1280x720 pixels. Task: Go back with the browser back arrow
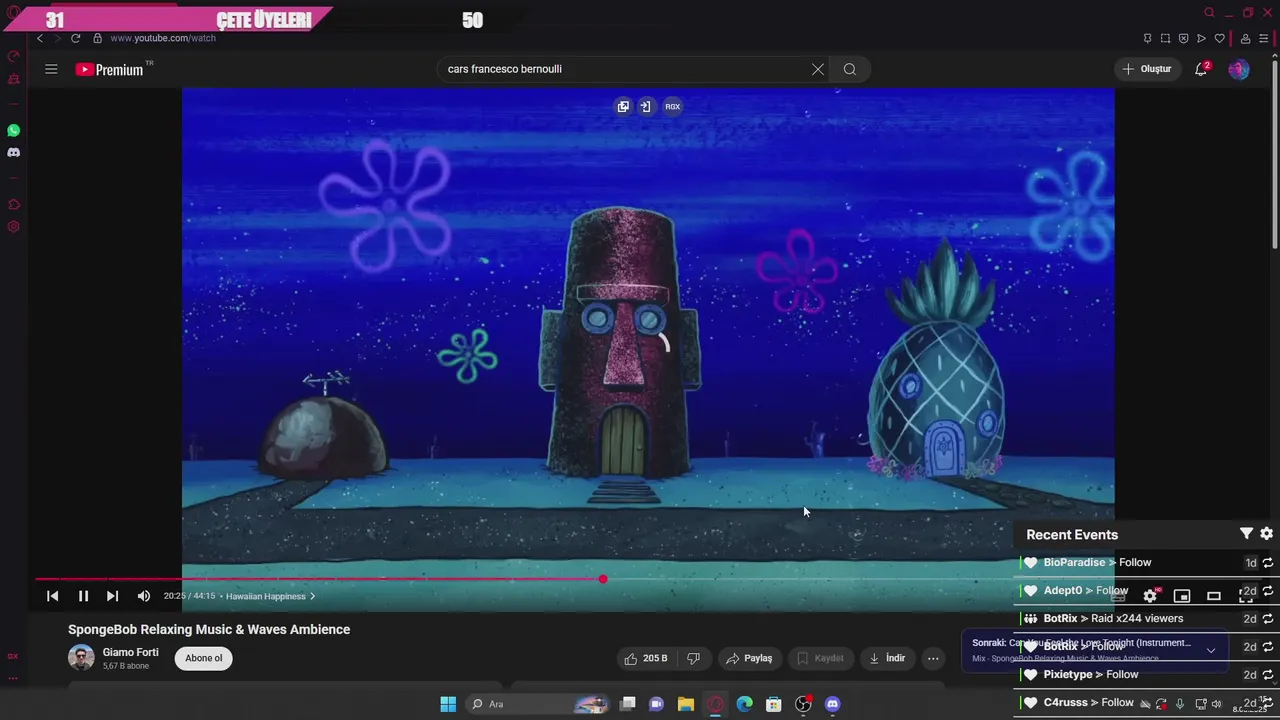40,38
